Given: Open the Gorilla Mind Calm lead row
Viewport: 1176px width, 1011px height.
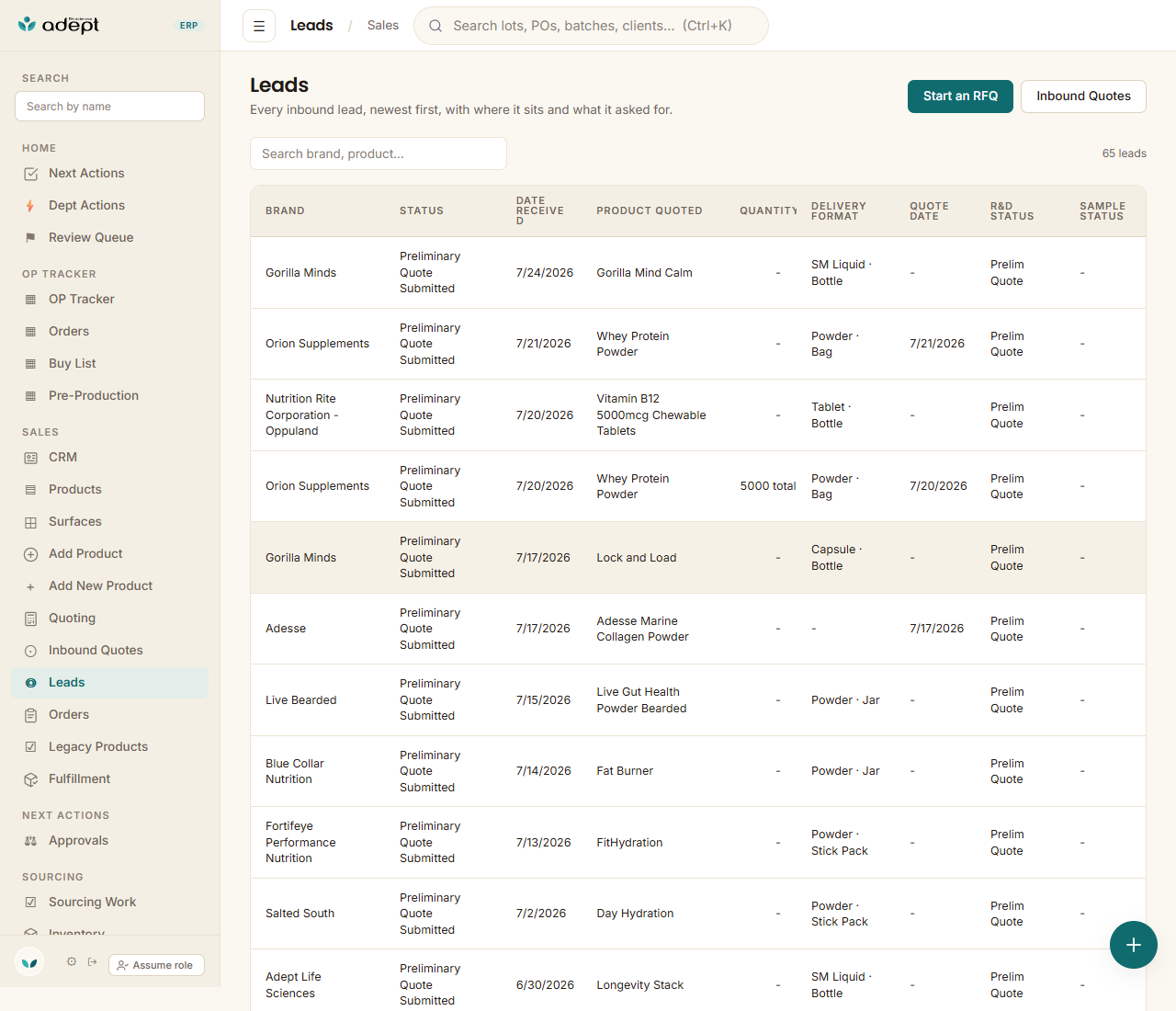Looking at the screenshot, I should click(x=698, y=273).
